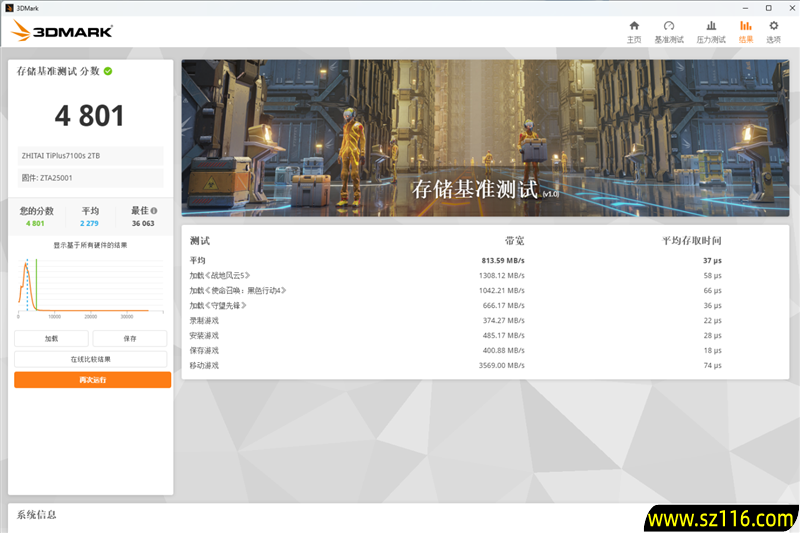Click 显示基于所有硬件的结果 caption

(90, 245)
